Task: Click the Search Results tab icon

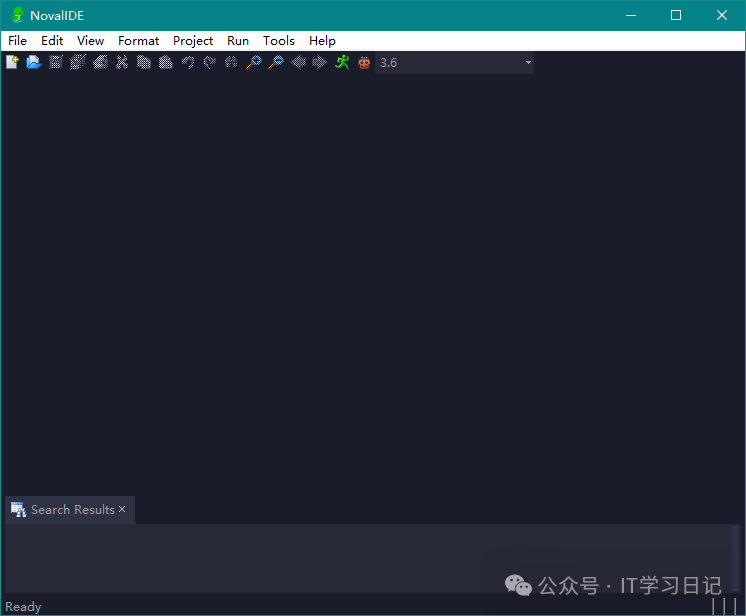Action: pyautogui.click(x=18, y=509)
